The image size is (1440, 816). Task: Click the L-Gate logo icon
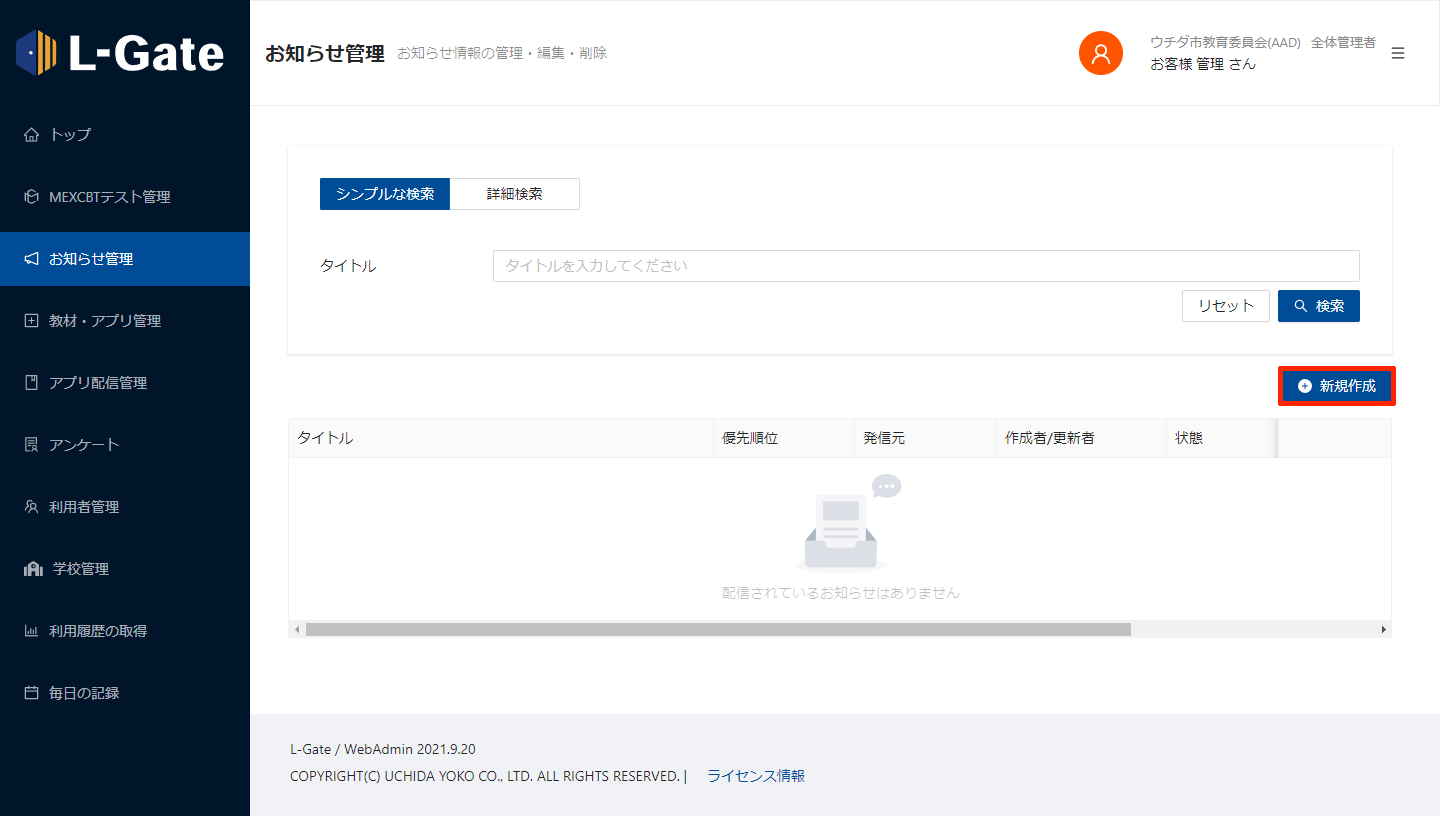pos(37,52)
